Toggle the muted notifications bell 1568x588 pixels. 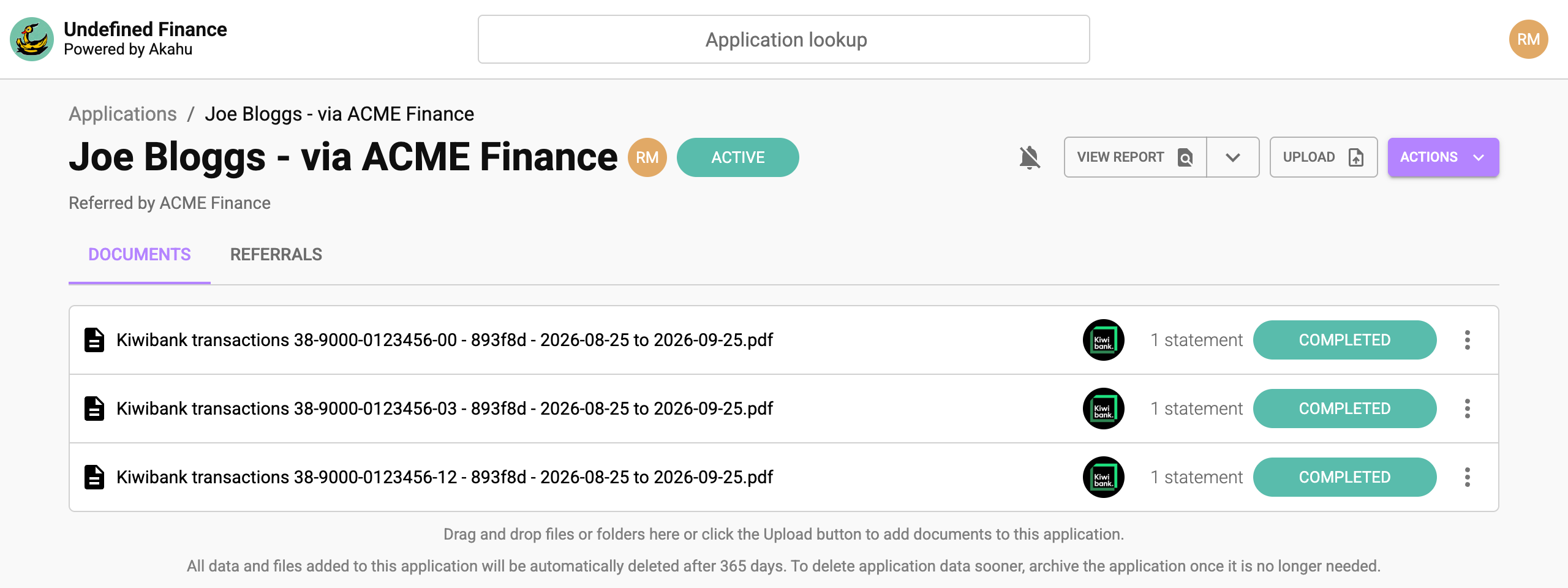pyautogui.click(x=1030, y=157)
